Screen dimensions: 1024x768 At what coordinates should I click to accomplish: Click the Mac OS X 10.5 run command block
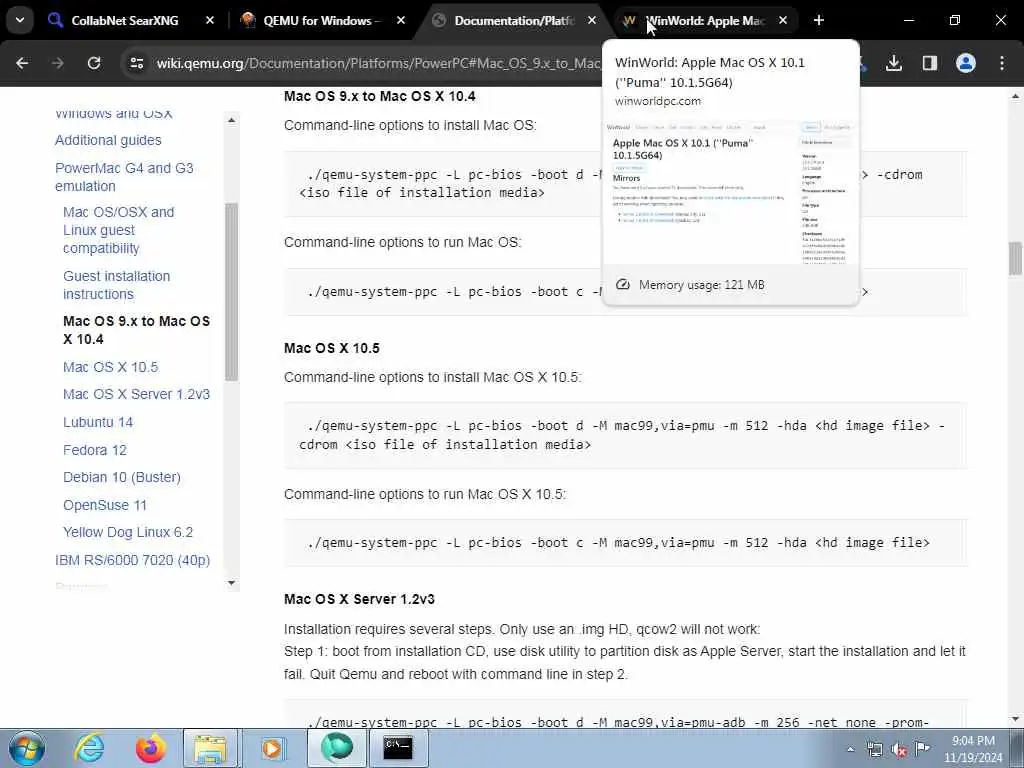(625, 543)
